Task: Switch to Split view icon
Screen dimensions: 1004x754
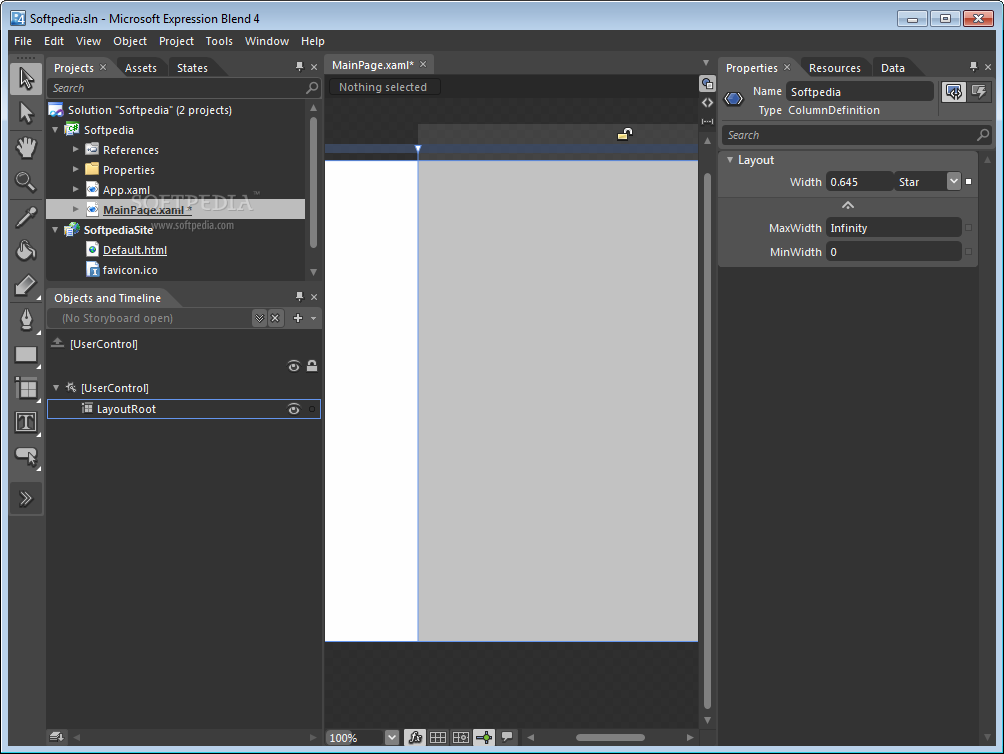Action: click(x=707, y=121)
